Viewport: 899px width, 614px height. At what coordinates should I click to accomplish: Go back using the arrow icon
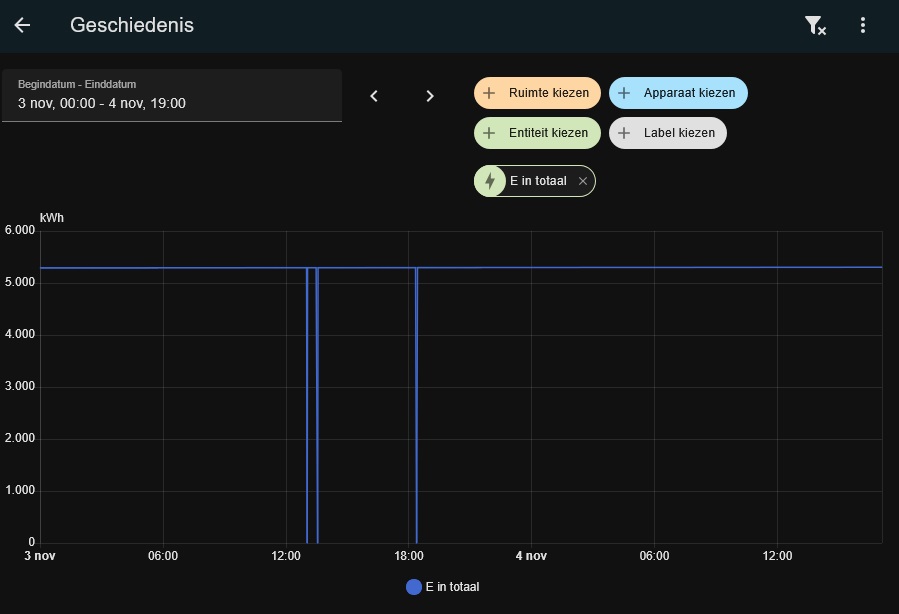point(22,25)
